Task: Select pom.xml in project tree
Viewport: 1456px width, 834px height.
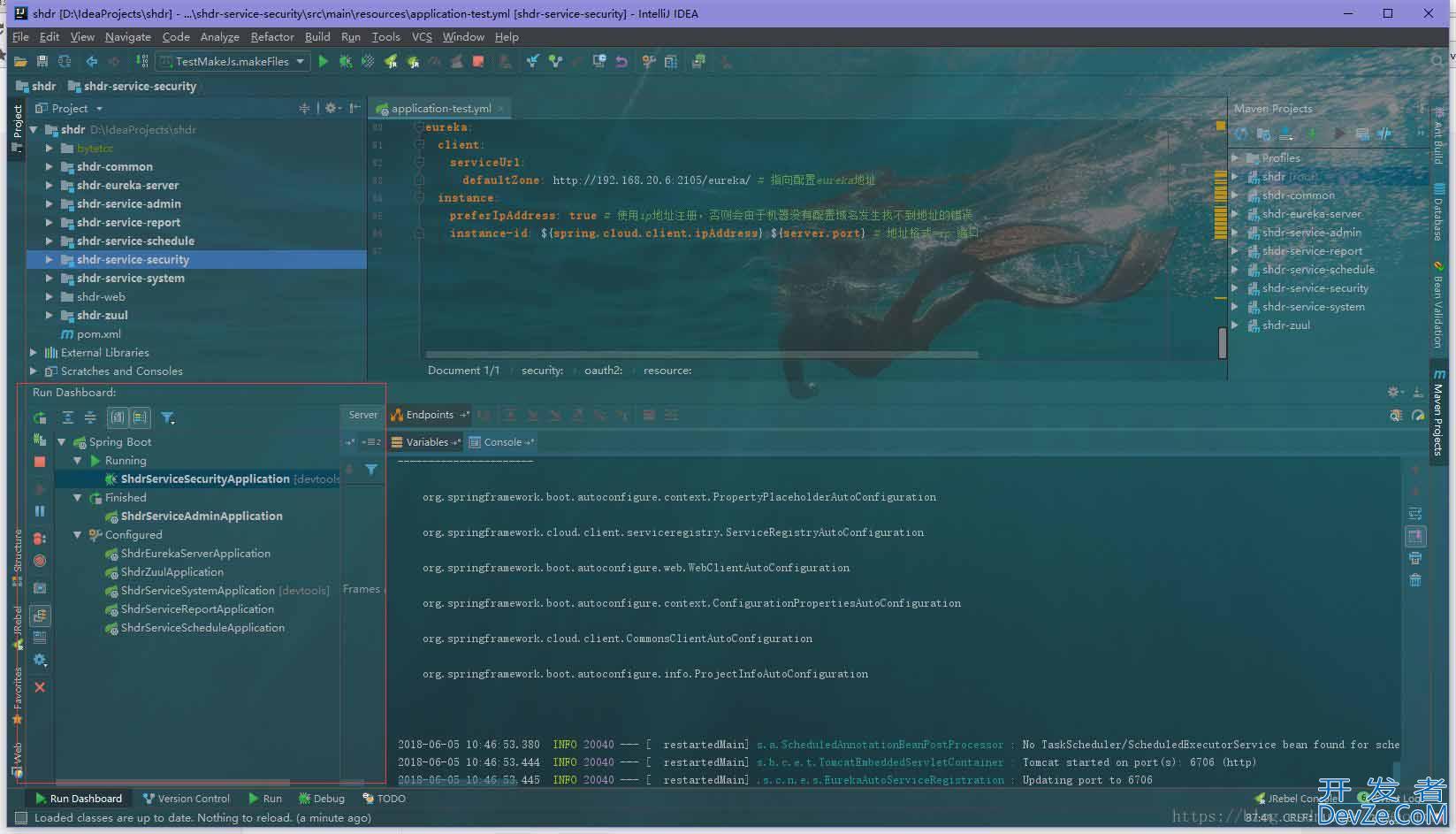Action: coord(98,334)
